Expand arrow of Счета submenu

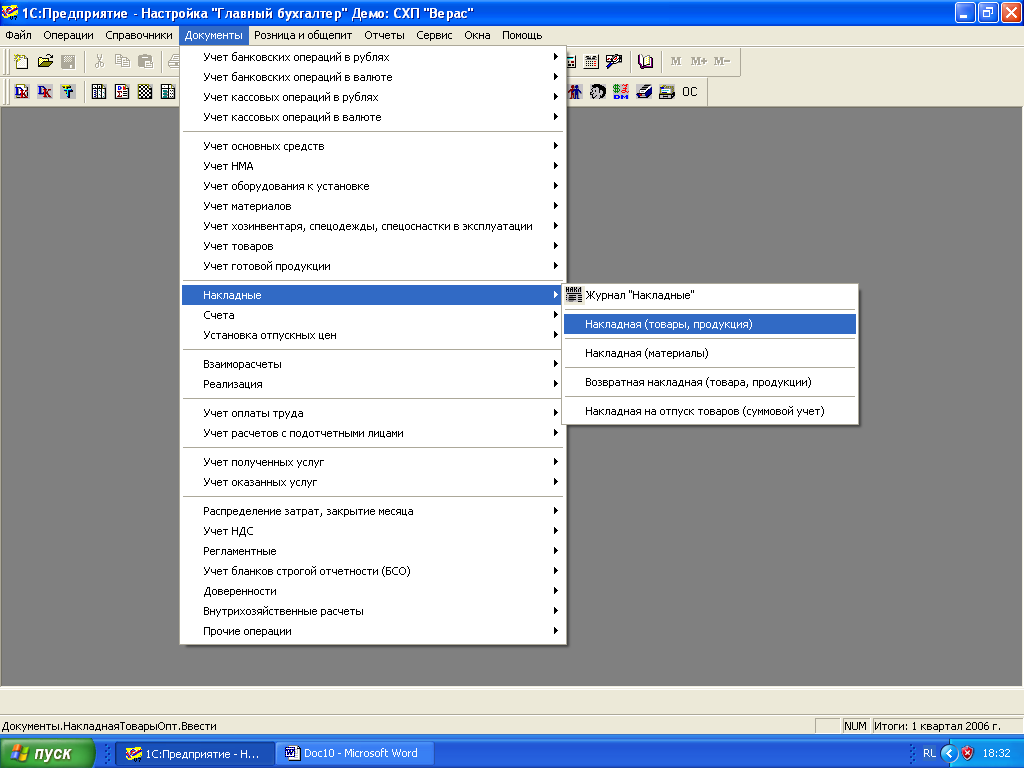click(556, 315)
